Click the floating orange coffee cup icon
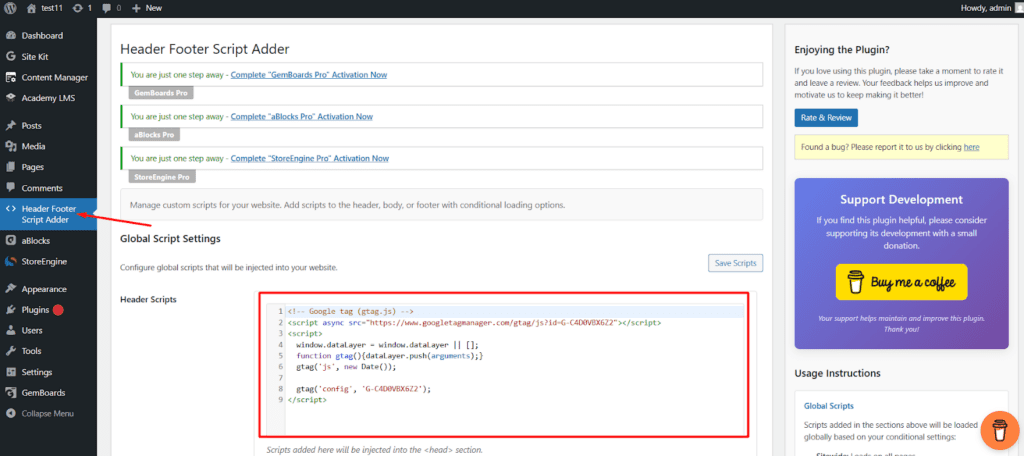 coord(999,431)
